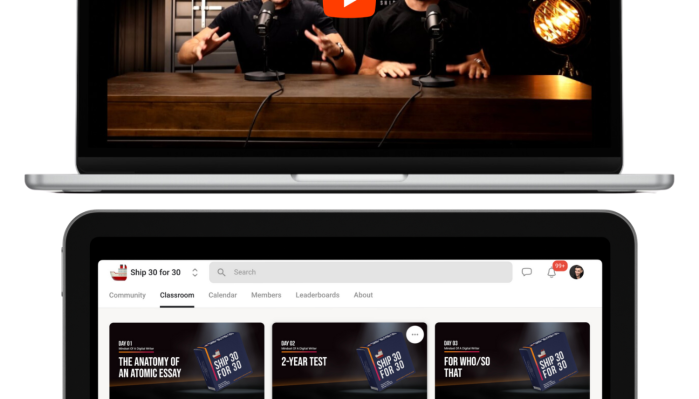
Task: Select the Classroom tab
Action: pos(177,295)
